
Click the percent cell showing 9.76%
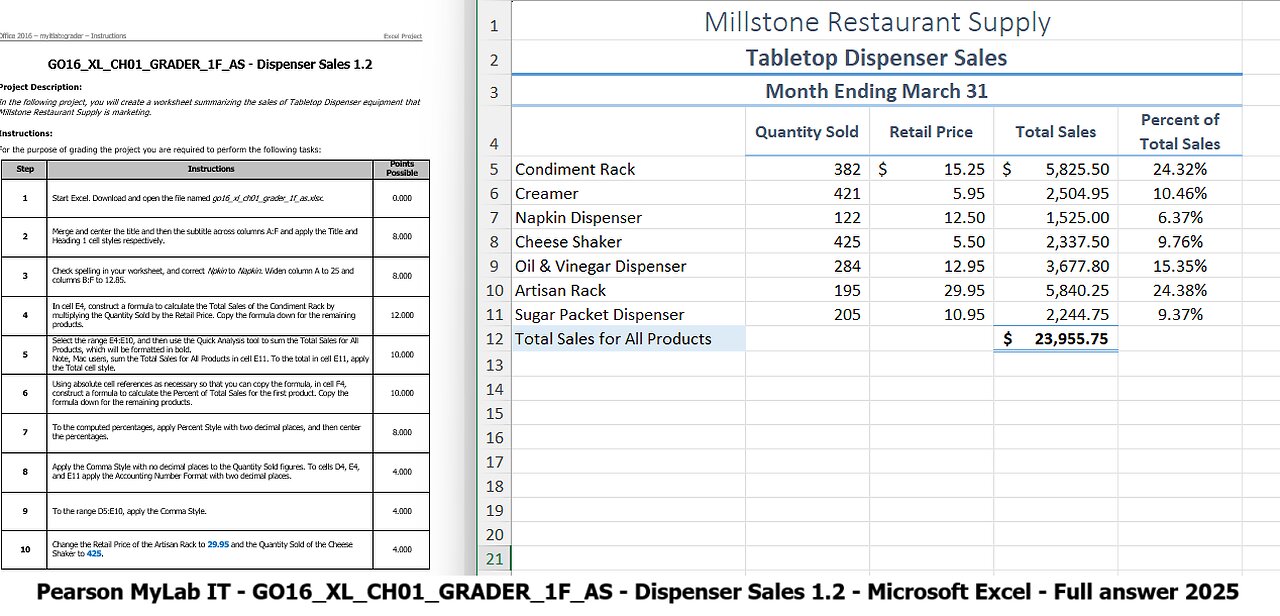[1180, 241]
